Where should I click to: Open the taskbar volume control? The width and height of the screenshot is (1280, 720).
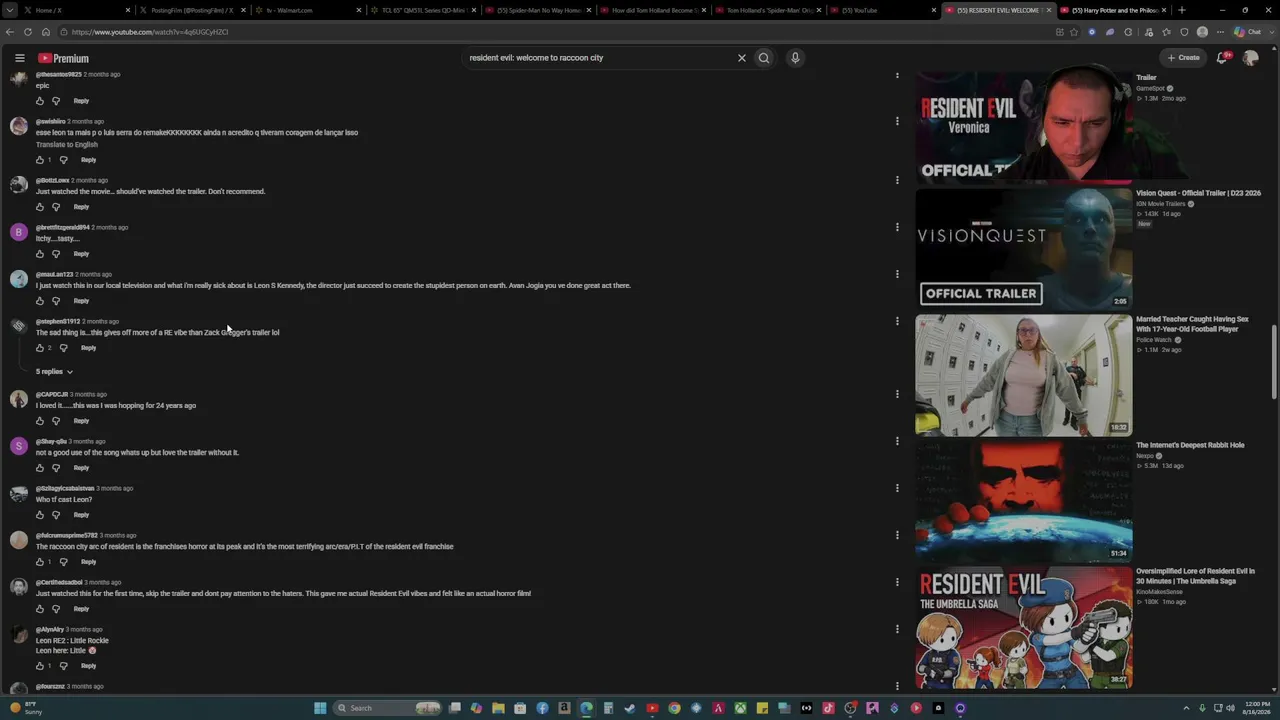click(x=1230, y=708)
